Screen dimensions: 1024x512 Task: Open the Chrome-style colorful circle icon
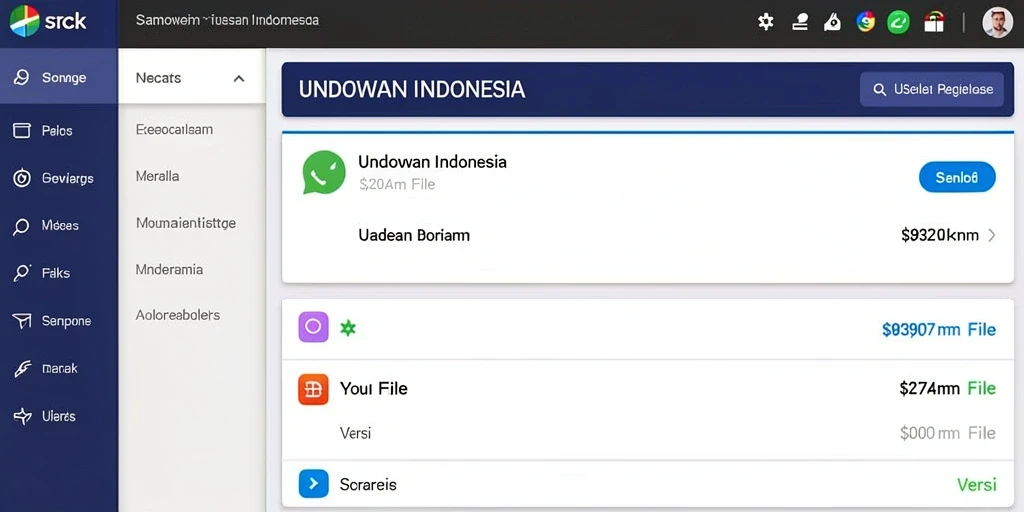pyautogui.click(x=866, y=22)
